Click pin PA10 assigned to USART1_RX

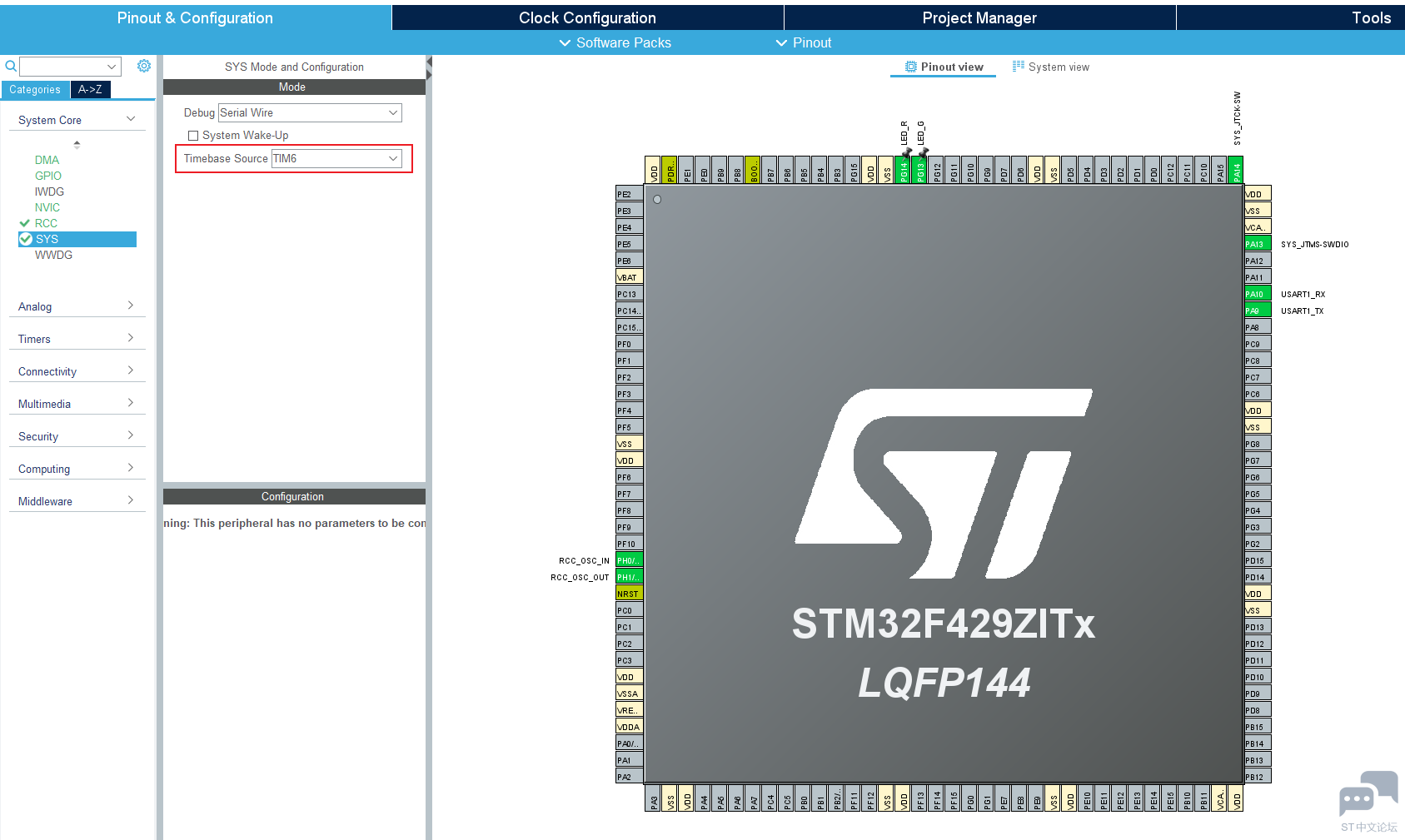[1258, 294]
